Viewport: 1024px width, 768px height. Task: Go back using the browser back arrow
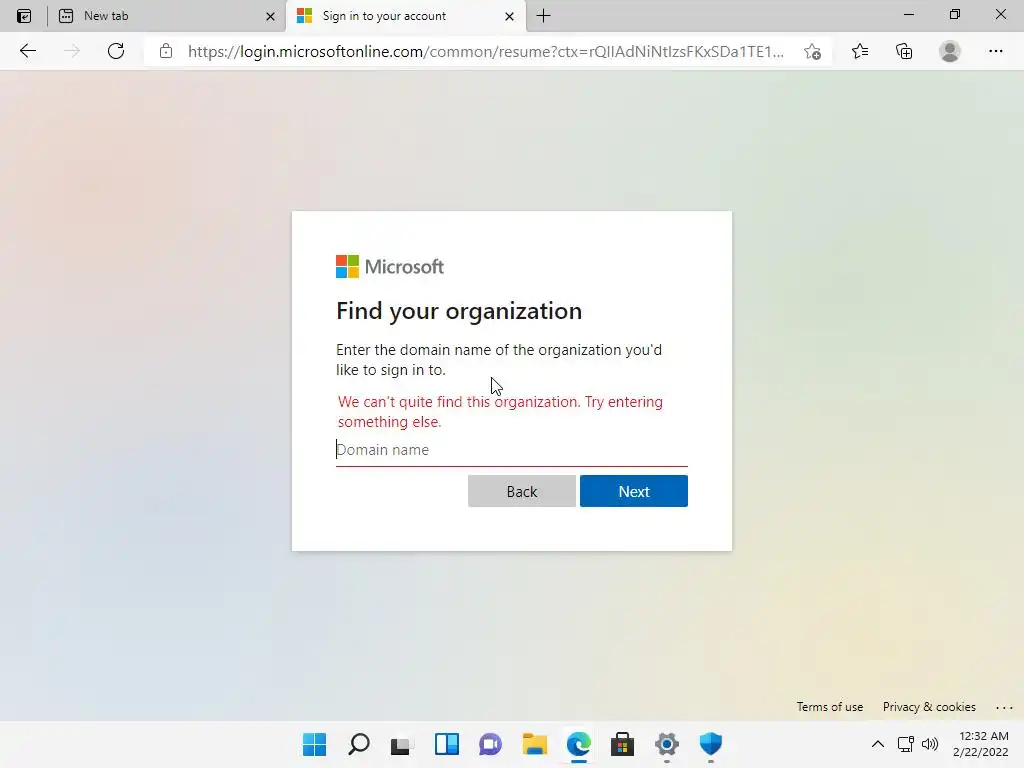27,51
